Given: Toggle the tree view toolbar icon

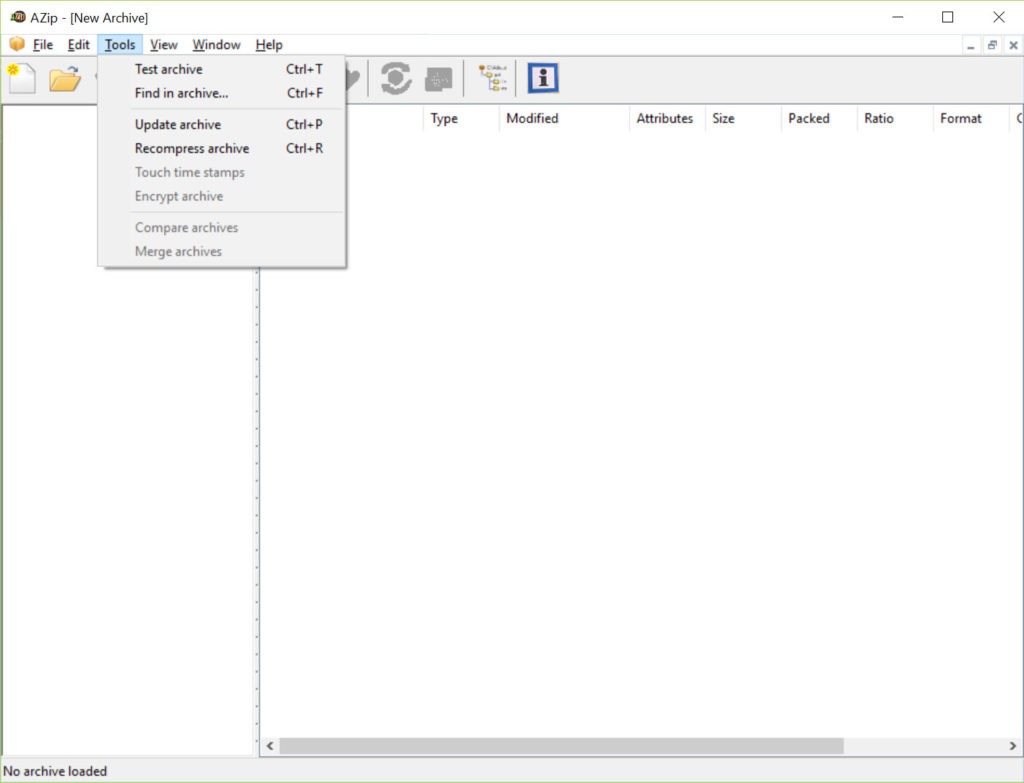Looking at the screenshot, I should [x=492, y=78].
